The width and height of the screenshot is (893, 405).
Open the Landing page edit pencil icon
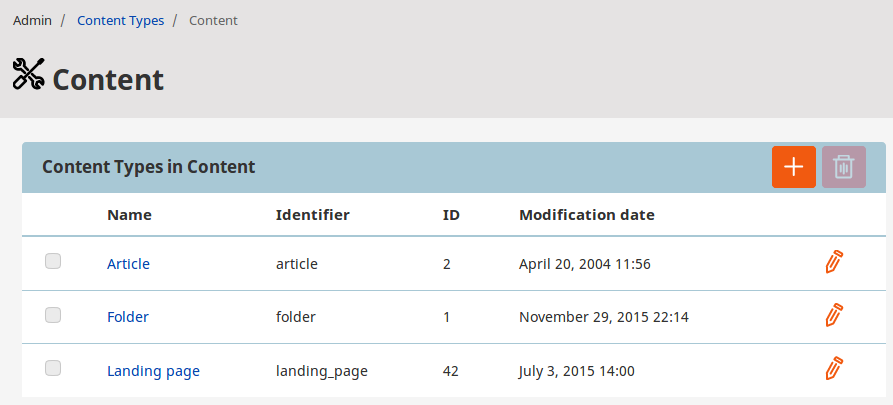click(x=834, y=369)
